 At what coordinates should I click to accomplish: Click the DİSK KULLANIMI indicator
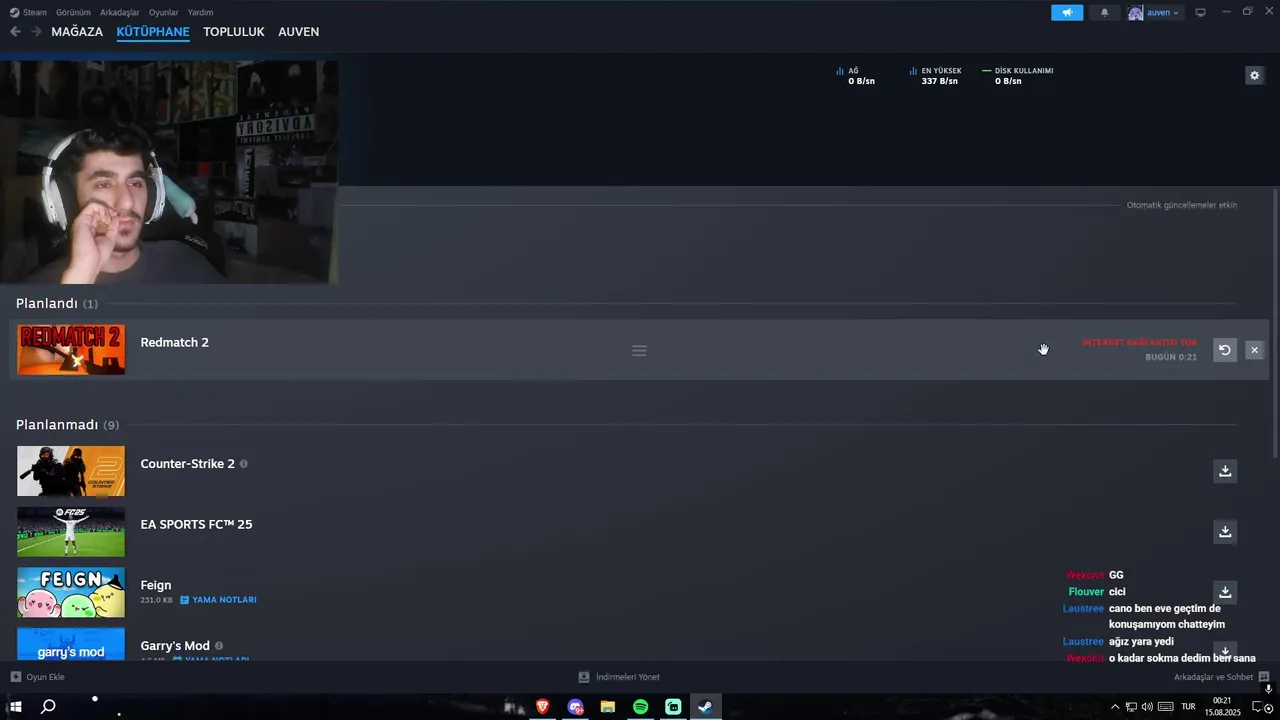[x=1018, y=76]
